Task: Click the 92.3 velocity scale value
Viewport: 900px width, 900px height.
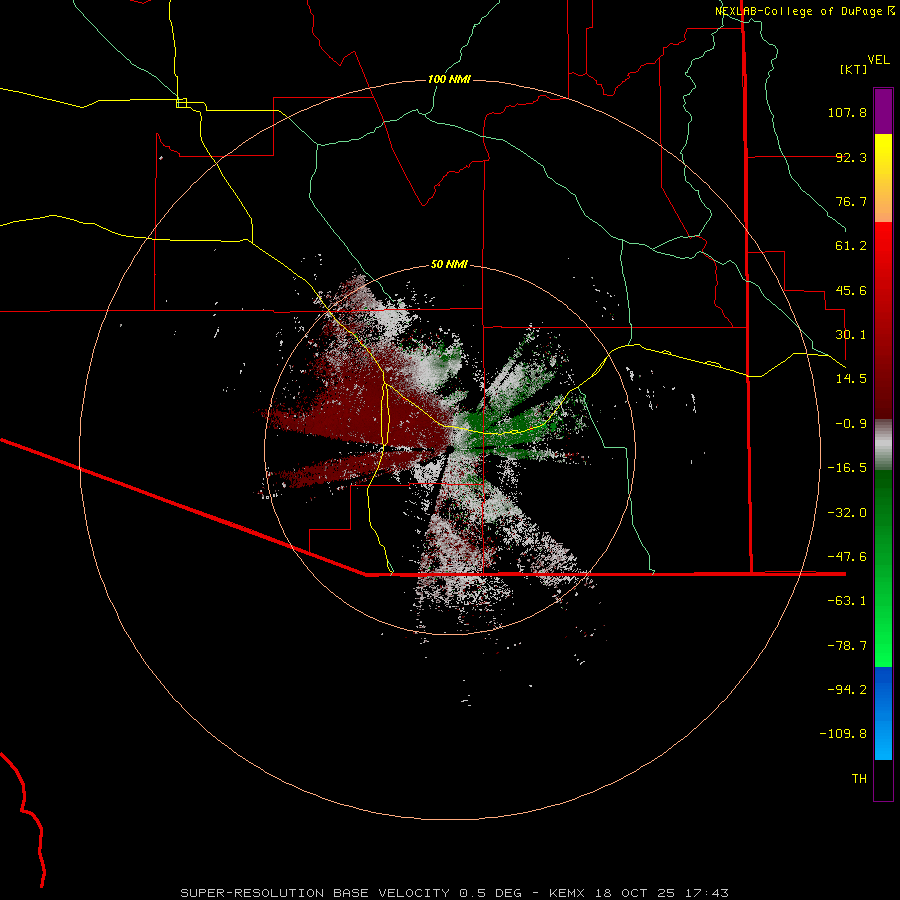Action: click(x=851, y=157)
